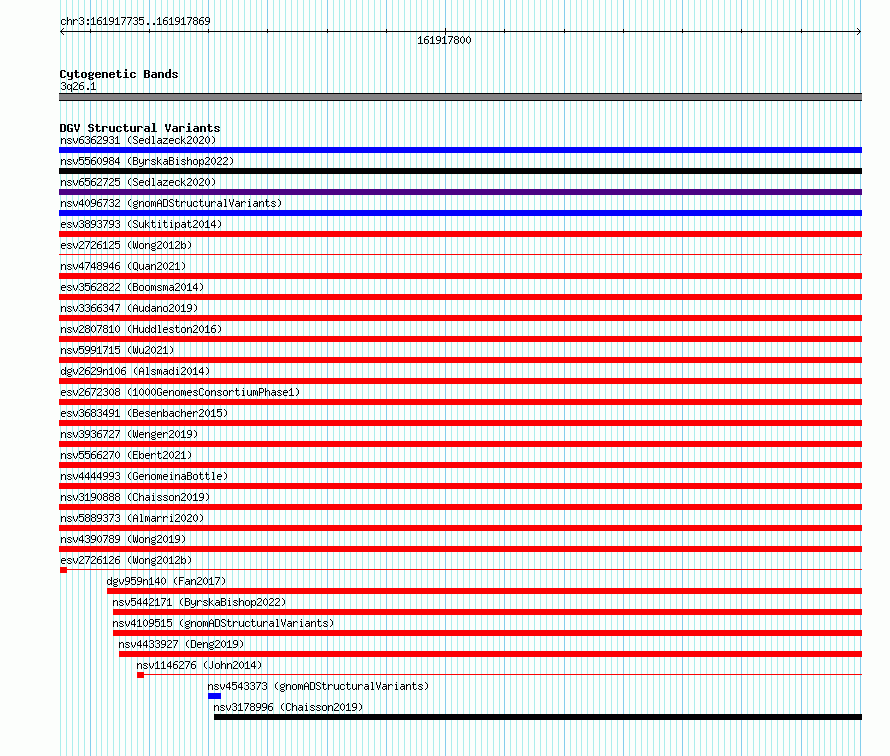This screenshot has width=890, height=756.
Task: Select the 3q26.1 band label
Action: tap(78, 86)
